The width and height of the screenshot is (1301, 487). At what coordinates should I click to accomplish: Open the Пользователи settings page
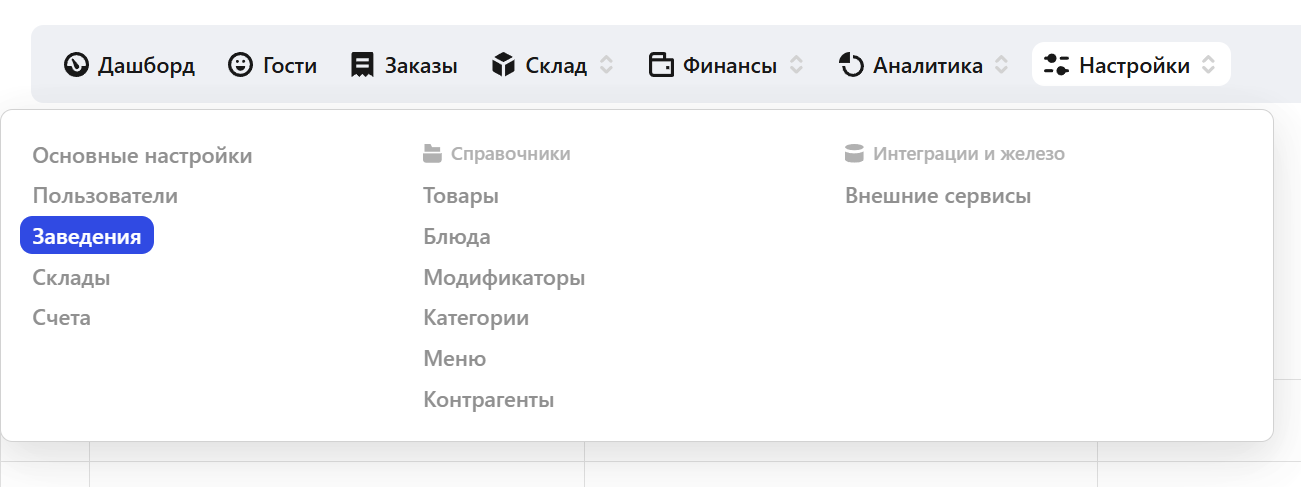pos(105,196)
